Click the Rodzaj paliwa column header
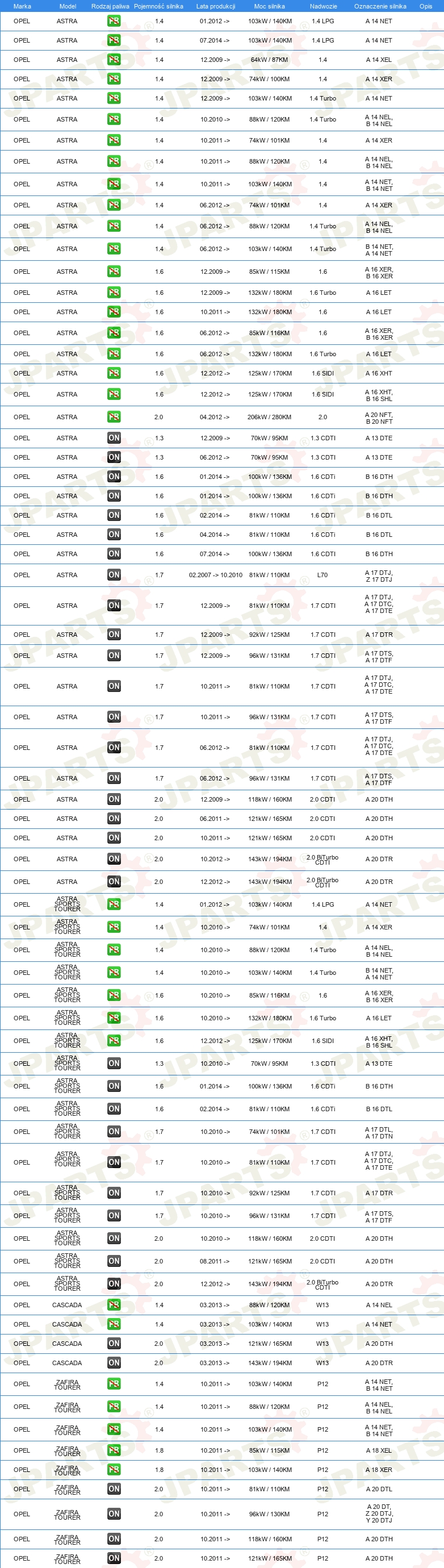 110,6
